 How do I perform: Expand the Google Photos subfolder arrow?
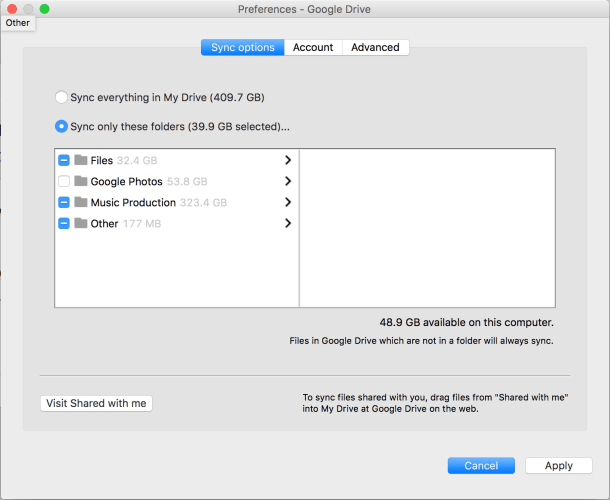pyautogui.click(x=288, y=181)
